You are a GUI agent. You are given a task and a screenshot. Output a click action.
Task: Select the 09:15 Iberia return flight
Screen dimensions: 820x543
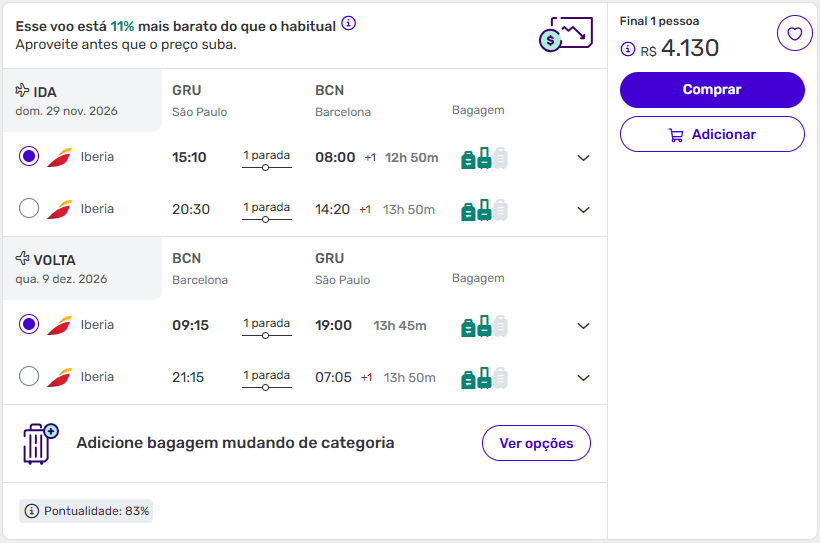(x=29, y=325)
